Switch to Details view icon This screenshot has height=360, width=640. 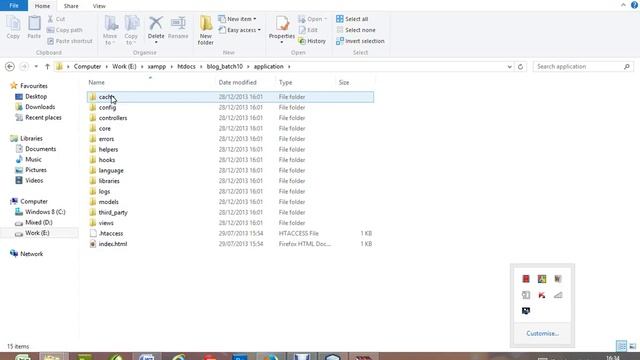(x=621, y=347)
